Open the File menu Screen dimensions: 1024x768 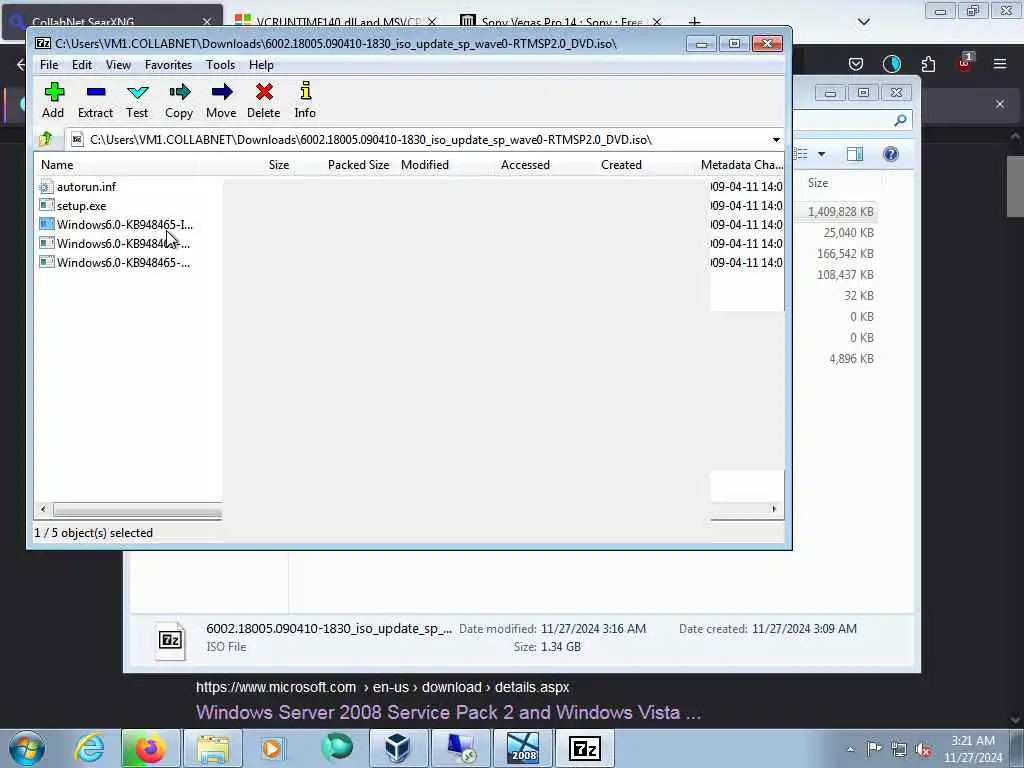click(49, 65)
